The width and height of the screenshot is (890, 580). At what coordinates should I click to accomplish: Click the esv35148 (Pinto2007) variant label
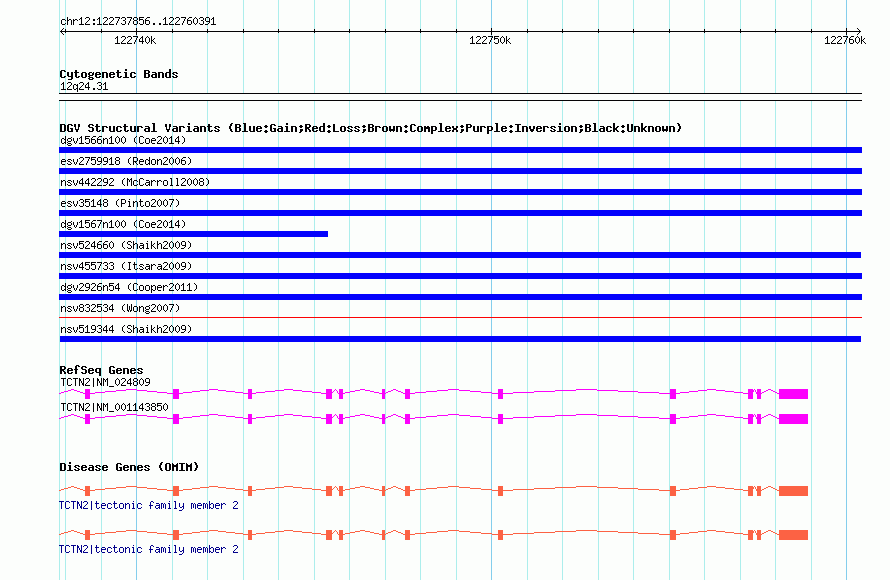[x=120, y=203]
